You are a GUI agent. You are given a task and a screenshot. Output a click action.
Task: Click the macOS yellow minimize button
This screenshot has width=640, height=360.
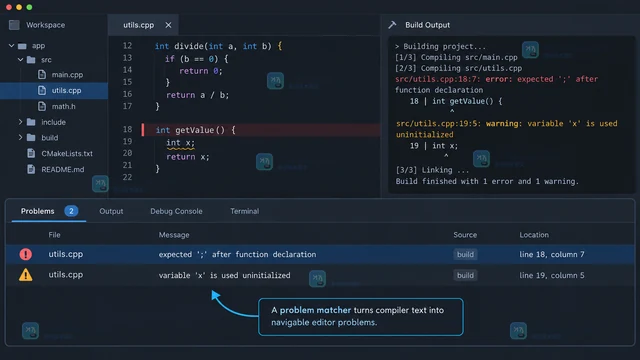(19, 7)
